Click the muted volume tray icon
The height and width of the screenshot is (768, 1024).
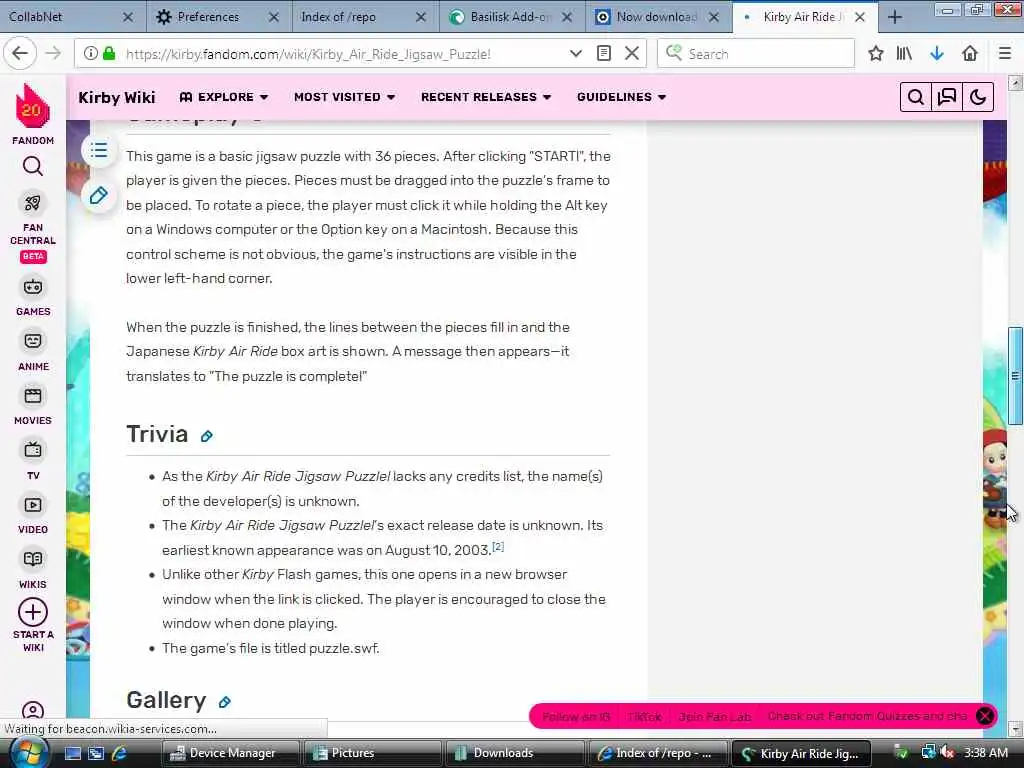click(x=947, y=753)
